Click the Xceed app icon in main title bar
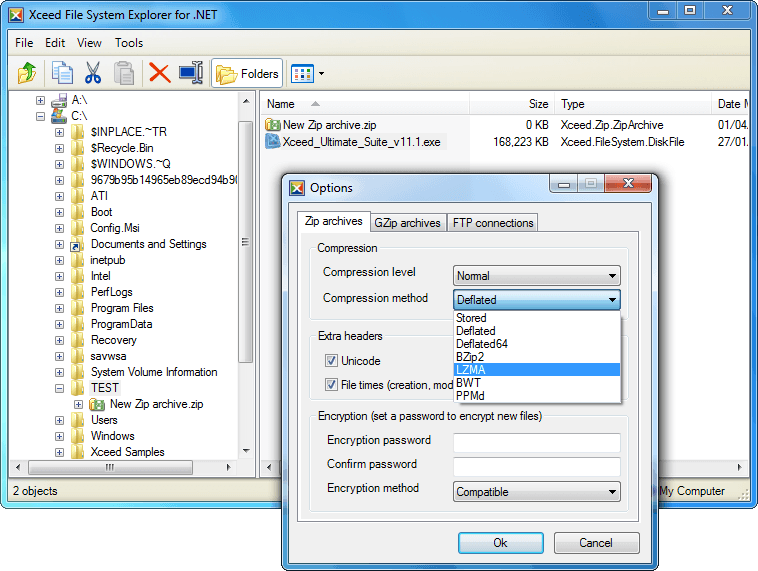 pyautogui.click(x=16, y=15)
